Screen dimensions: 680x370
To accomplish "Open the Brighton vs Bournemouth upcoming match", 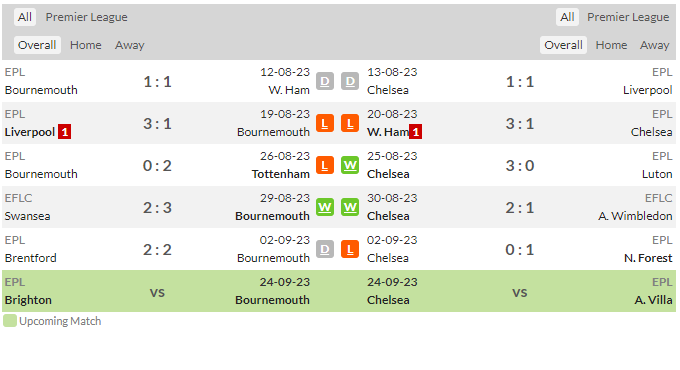I will [157, 291].
